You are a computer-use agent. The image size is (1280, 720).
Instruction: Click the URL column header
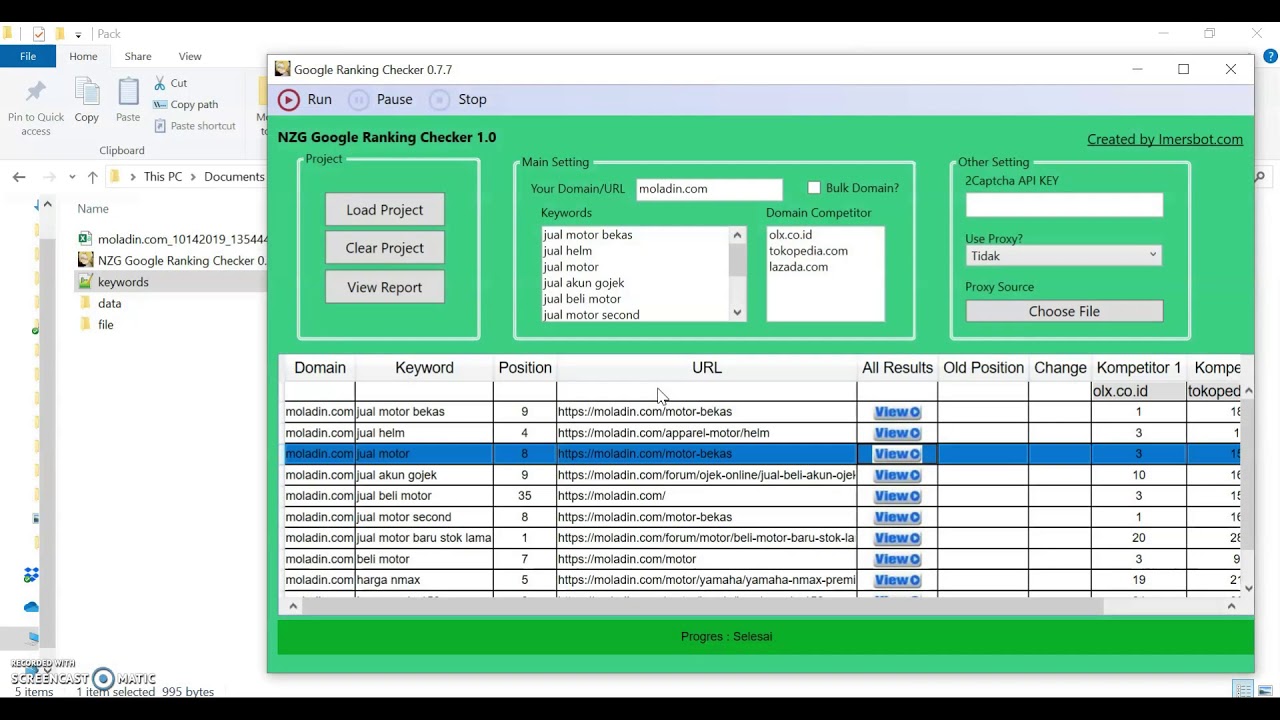pos(707,367)
